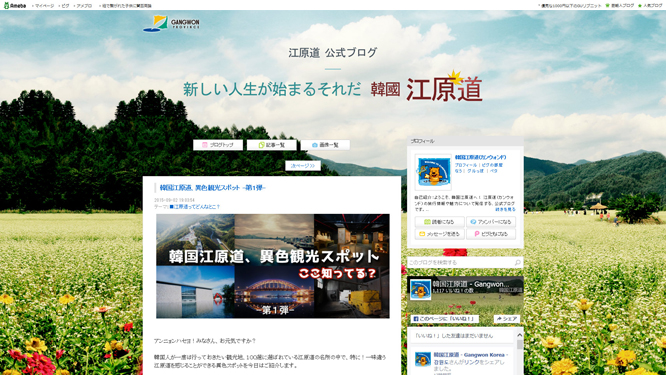Click the メッセージを送る send message button
Image resolution: width=666 pixels, height=375 pixels.
(x=440, y=234)
